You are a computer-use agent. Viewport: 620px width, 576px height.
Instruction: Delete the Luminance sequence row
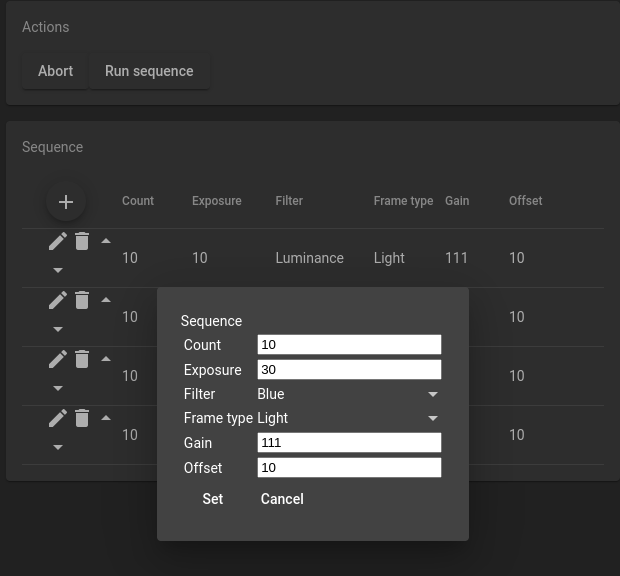coord(82,241)
